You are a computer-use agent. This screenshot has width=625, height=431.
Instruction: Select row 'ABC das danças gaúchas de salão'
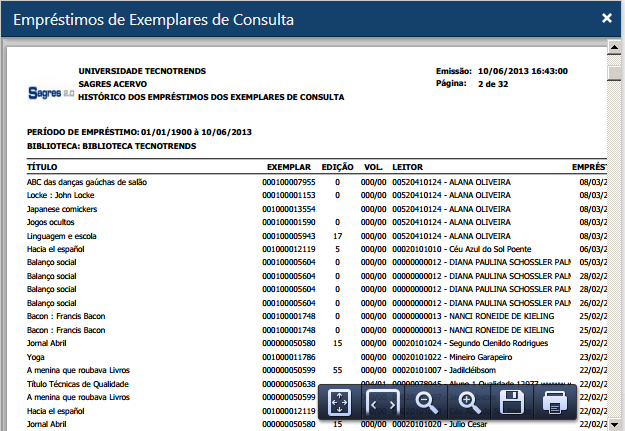(x=88, y=182)
